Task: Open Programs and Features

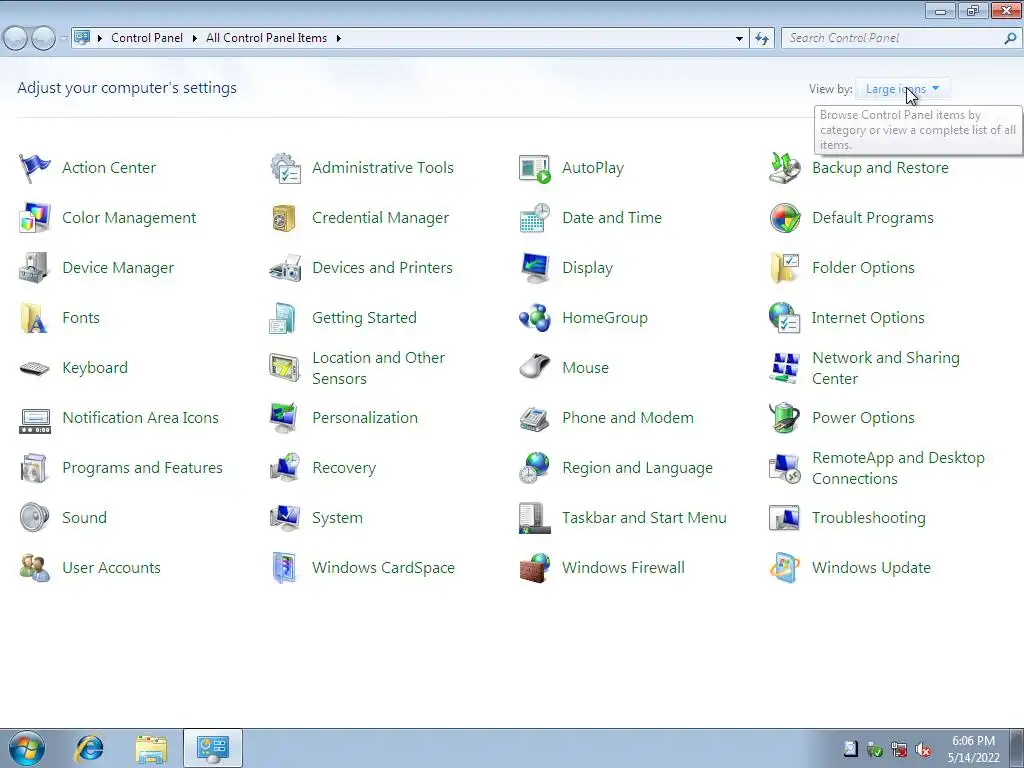Action: (142, 468)
